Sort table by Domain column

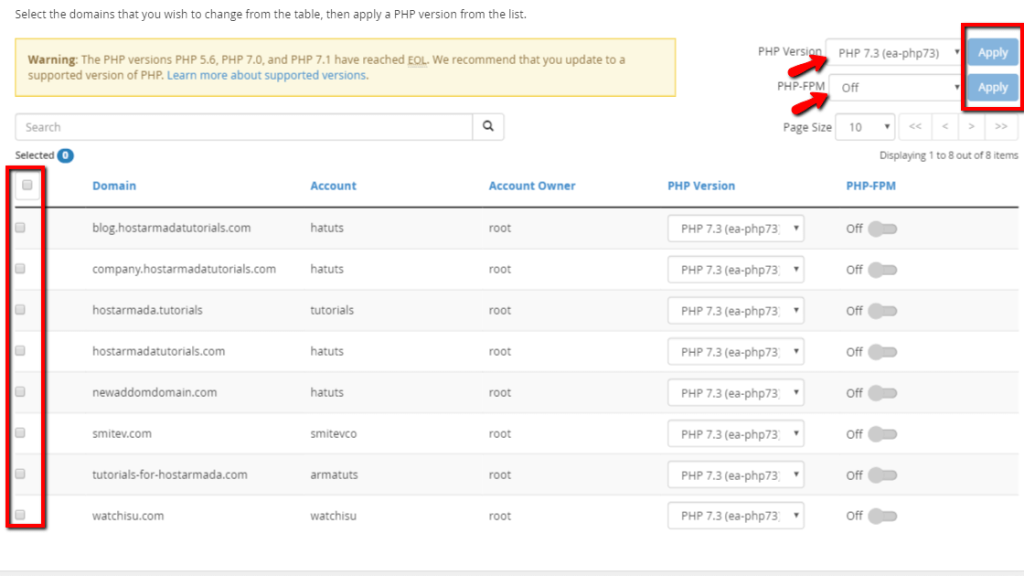(x=114, y=185)
